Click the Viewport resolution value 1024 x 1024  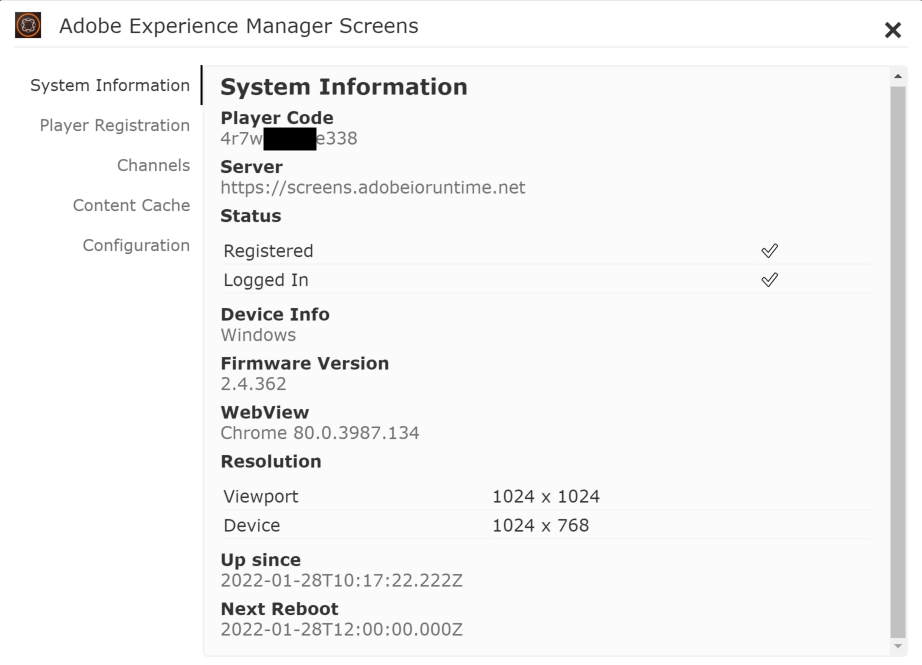coord(545,497)
